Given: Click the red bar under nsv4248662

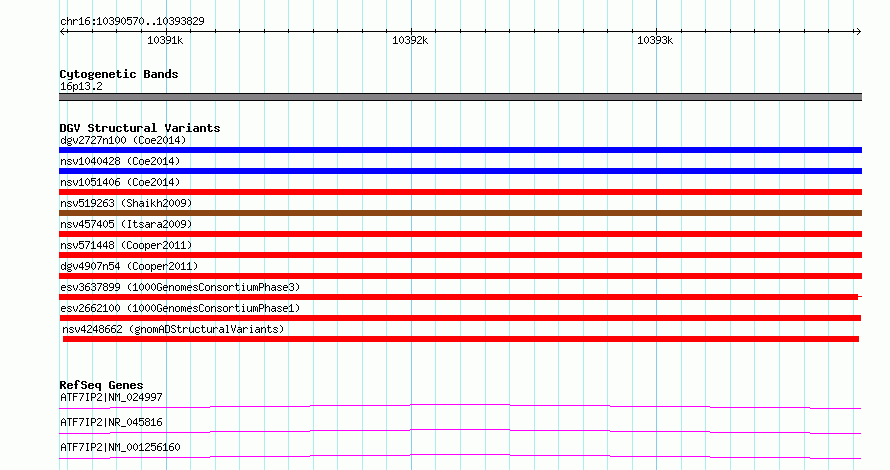Looking at the screenshot, I should (x=461, y=339).
